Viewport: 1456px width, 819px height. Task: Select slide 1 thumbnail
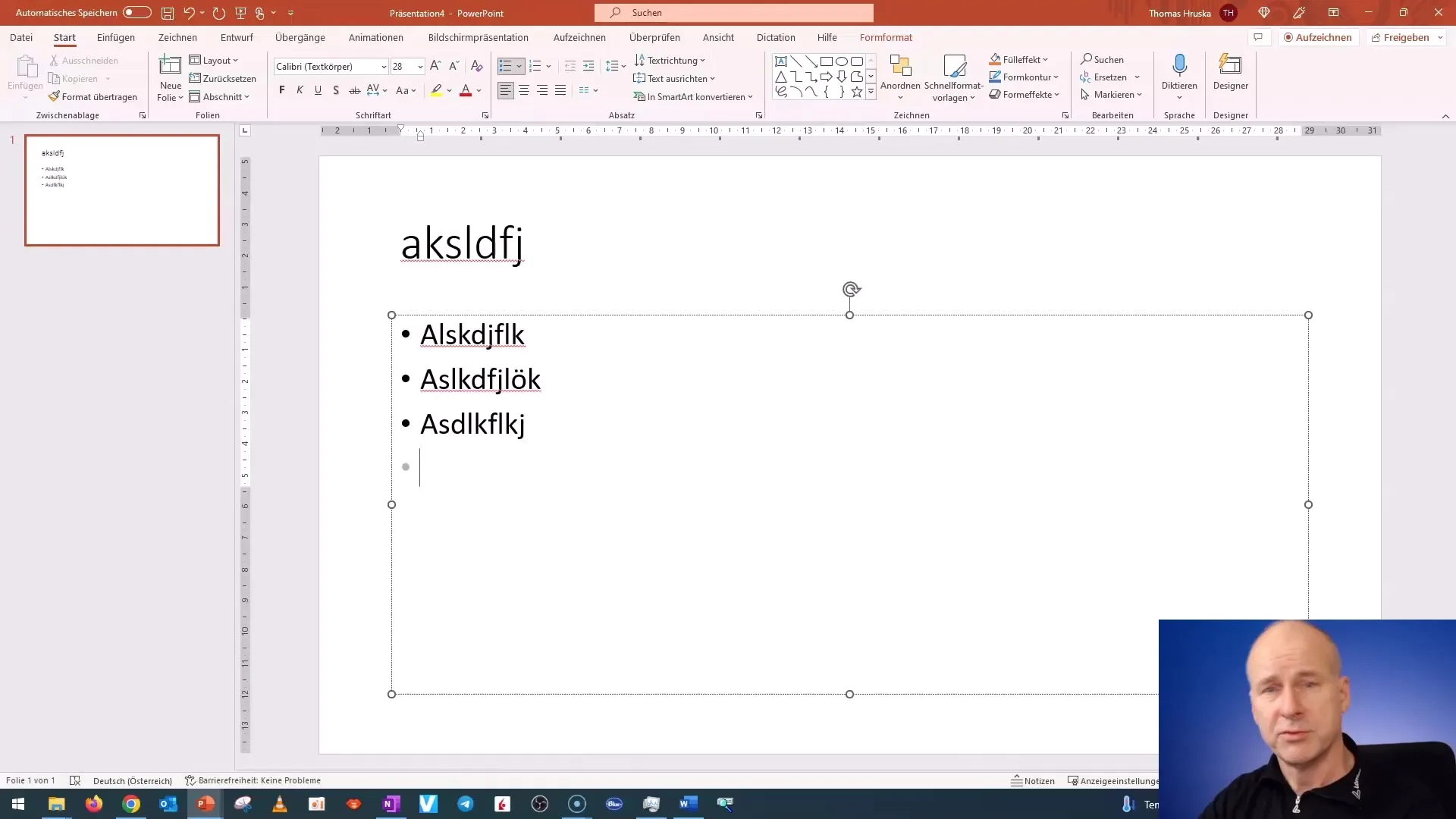(x=122, y=190)
